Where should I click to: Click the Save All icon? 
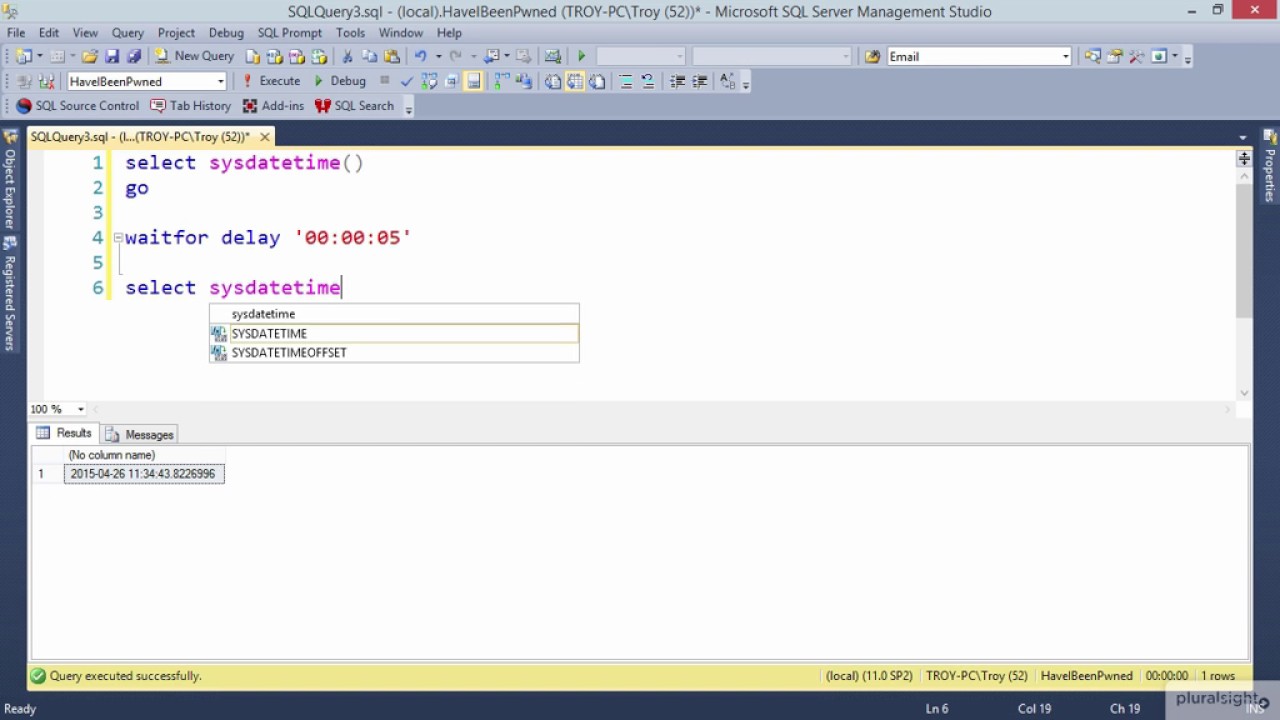tap(133, 57)
